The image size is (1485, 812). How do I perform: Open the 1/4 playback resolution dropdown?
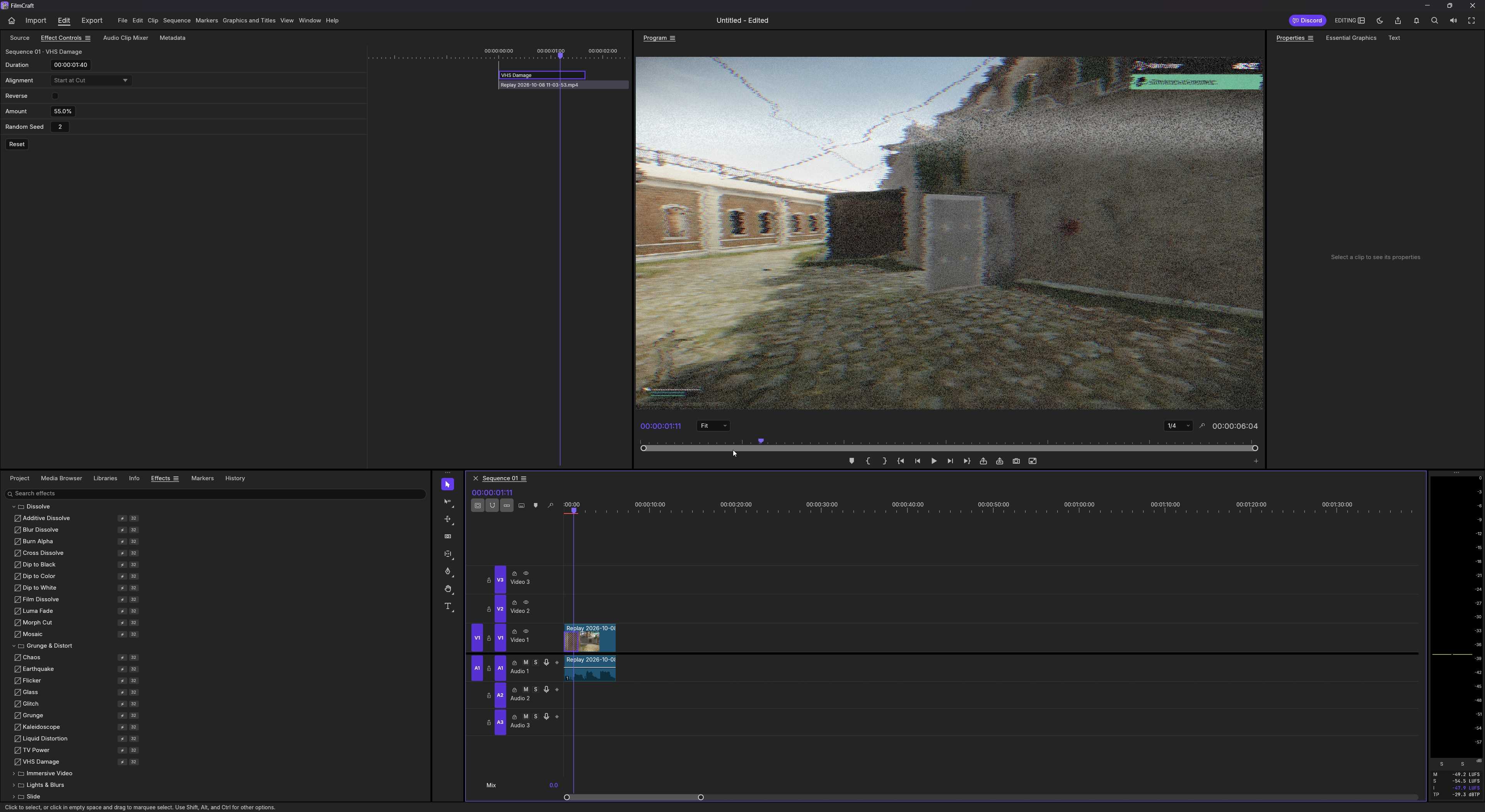pyautogui.click(x=1178, y=426)
